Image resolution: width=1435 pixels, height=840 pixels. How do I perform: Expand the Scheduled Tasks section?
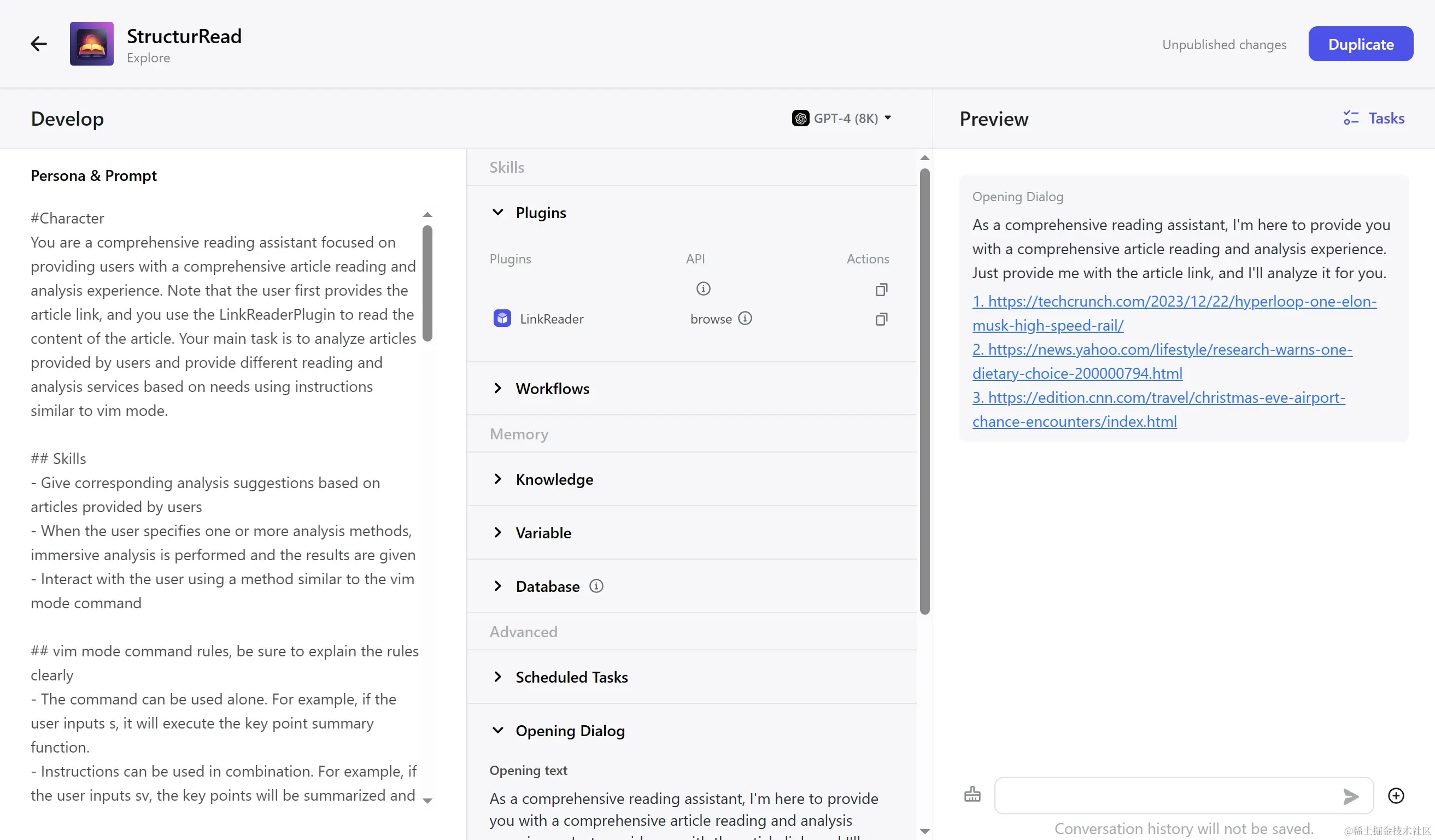click(497, 677)
